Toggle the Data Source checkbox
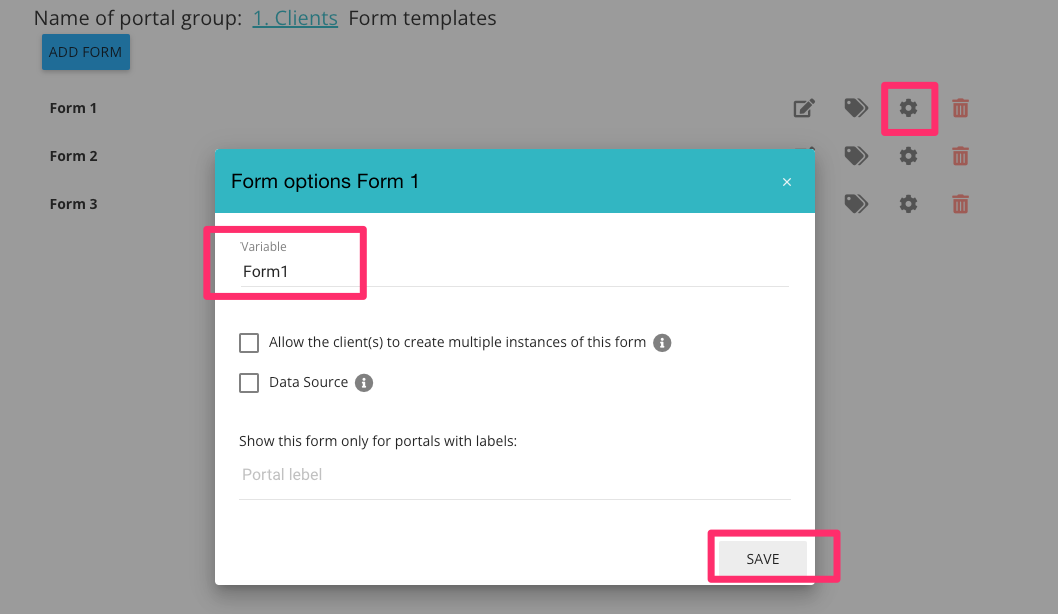The image size is (1058, 614). 249,383
